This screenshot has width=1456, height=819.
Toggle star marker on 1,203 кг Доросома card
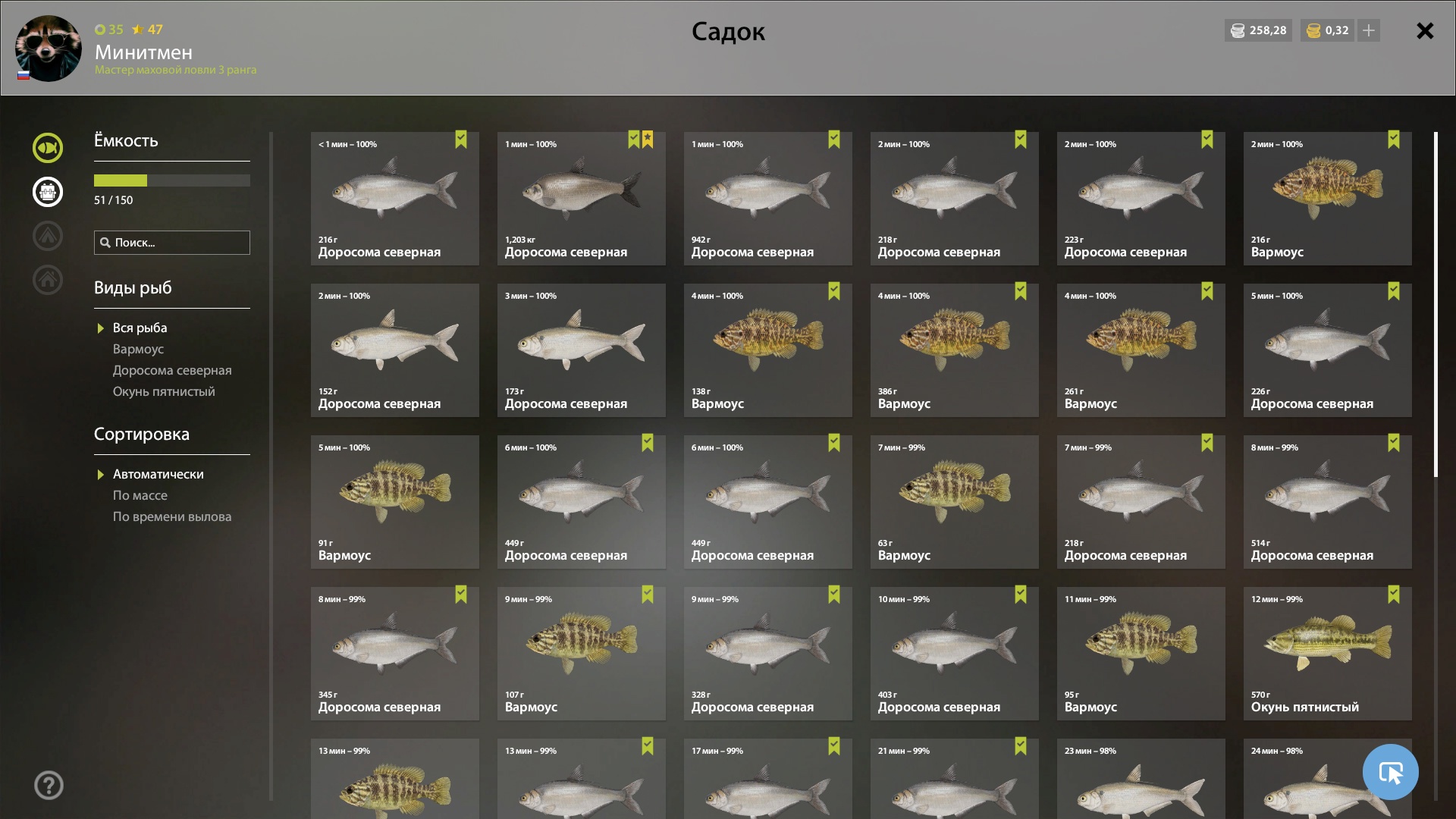coord(648,140)
